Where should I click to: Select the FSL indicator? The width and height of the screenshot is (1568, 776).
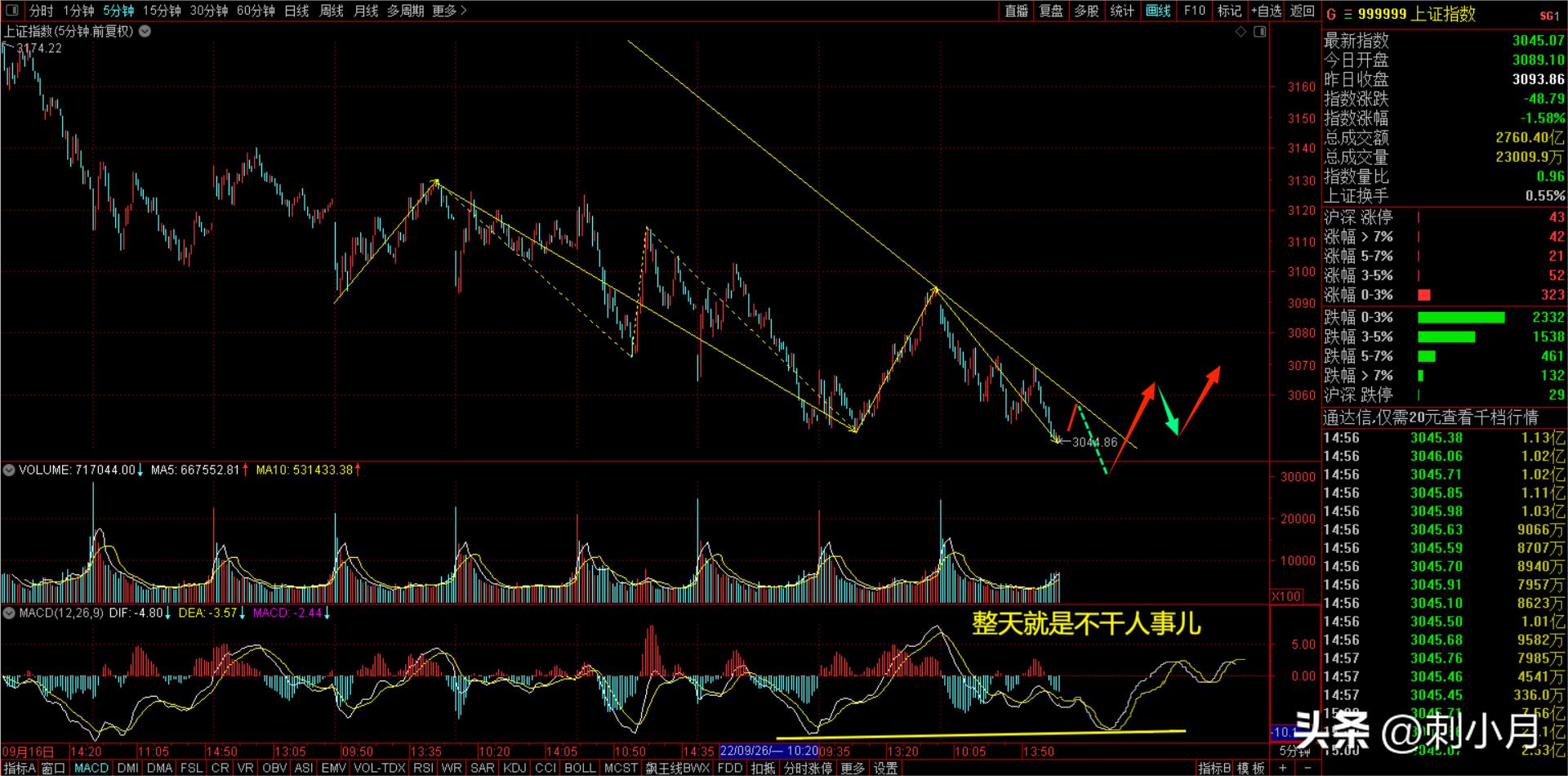(x=192, y=768)
